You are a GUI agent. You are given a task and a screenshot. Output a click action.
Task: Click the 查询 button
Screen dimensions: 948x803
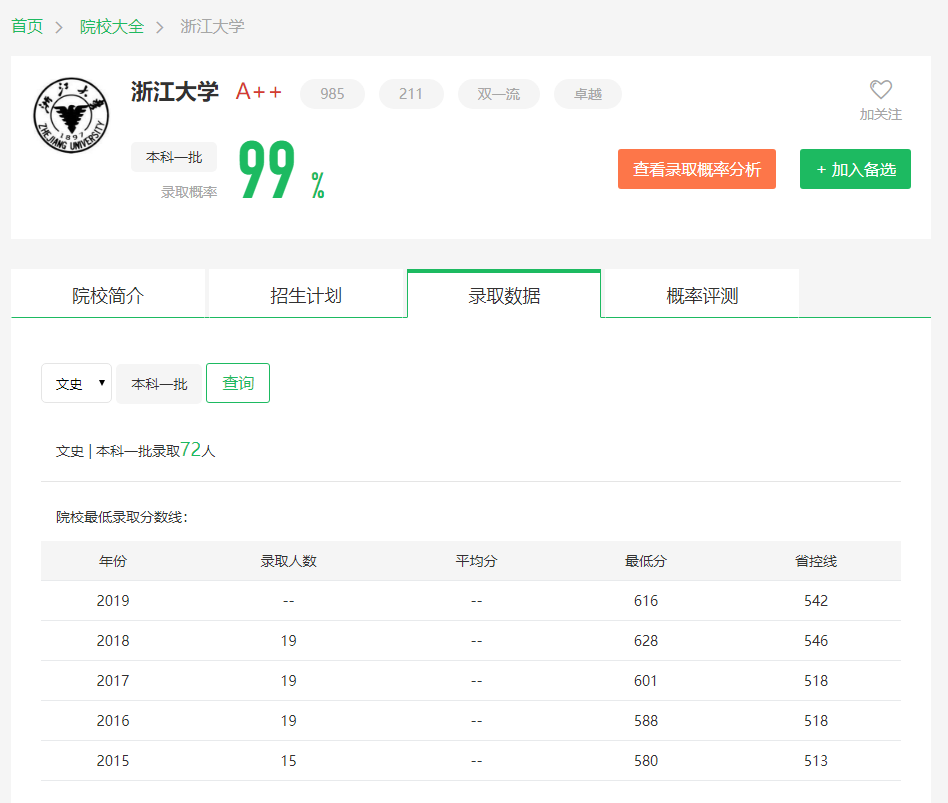point(238,383)
